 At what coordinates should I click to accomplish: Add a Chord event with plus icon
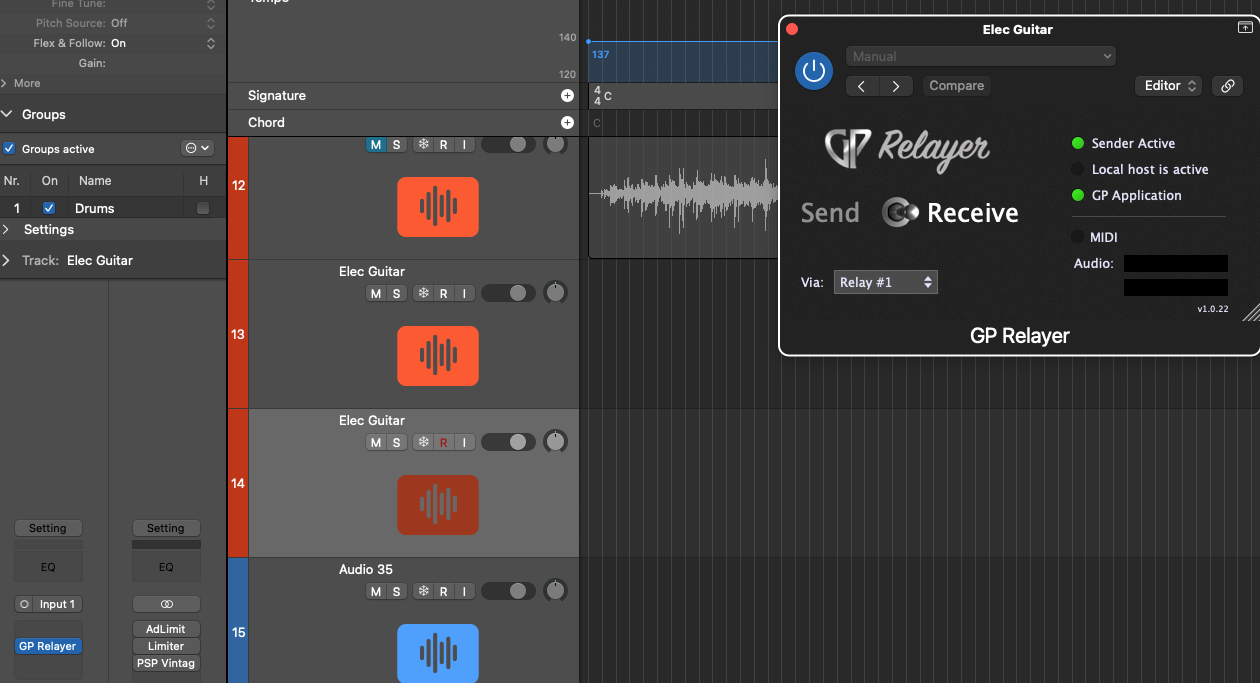point(567,123)
